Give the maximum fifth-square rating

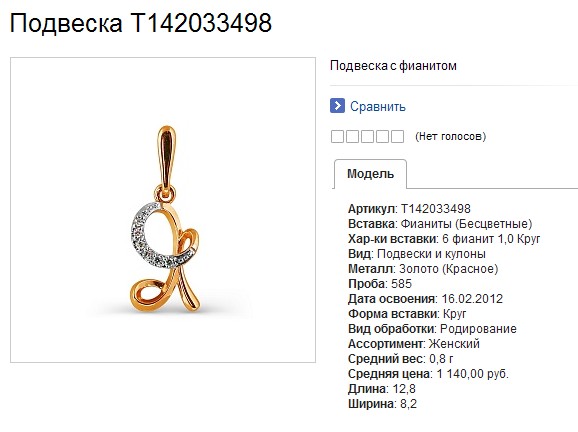[x=397, y=136]
